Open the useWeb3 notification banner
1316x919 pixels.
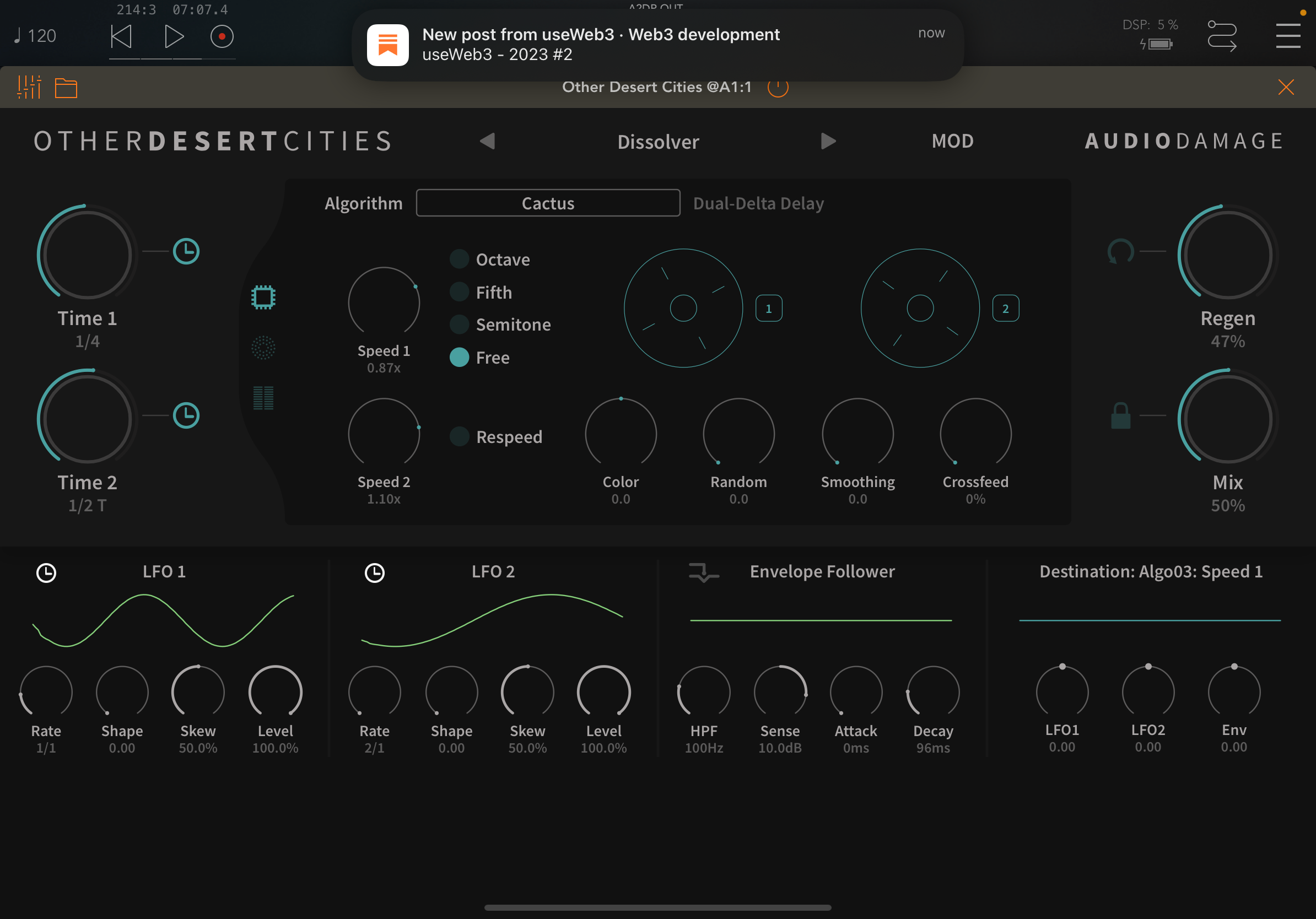tap(657, 45)
